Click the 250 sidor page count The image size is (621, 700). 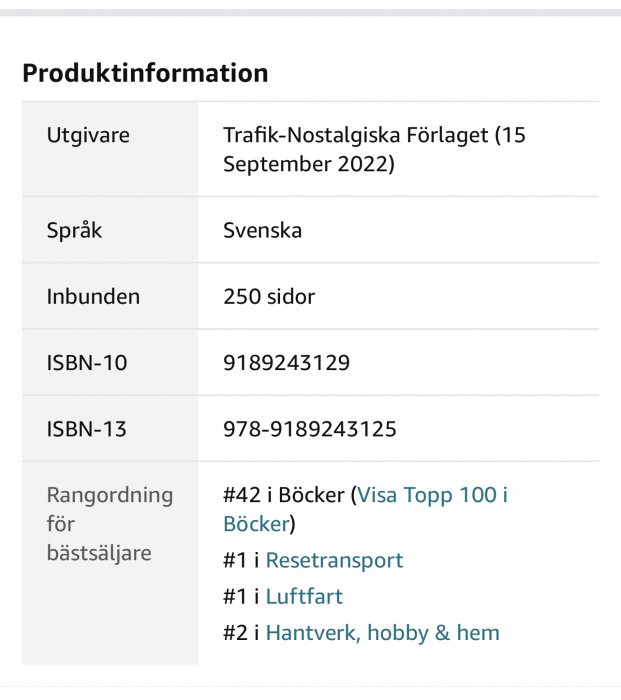(x=269, y=297)
